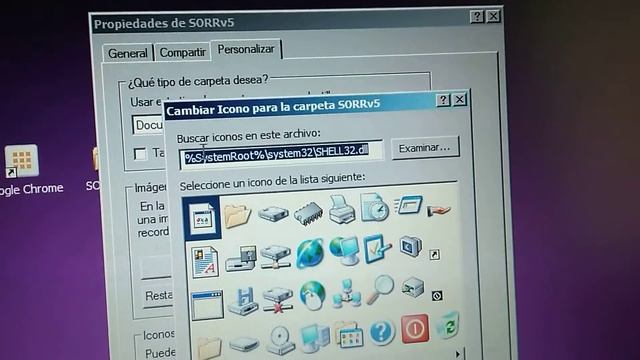
Task: Open the Docu... folder template dropdown
Action: [149, 125]
